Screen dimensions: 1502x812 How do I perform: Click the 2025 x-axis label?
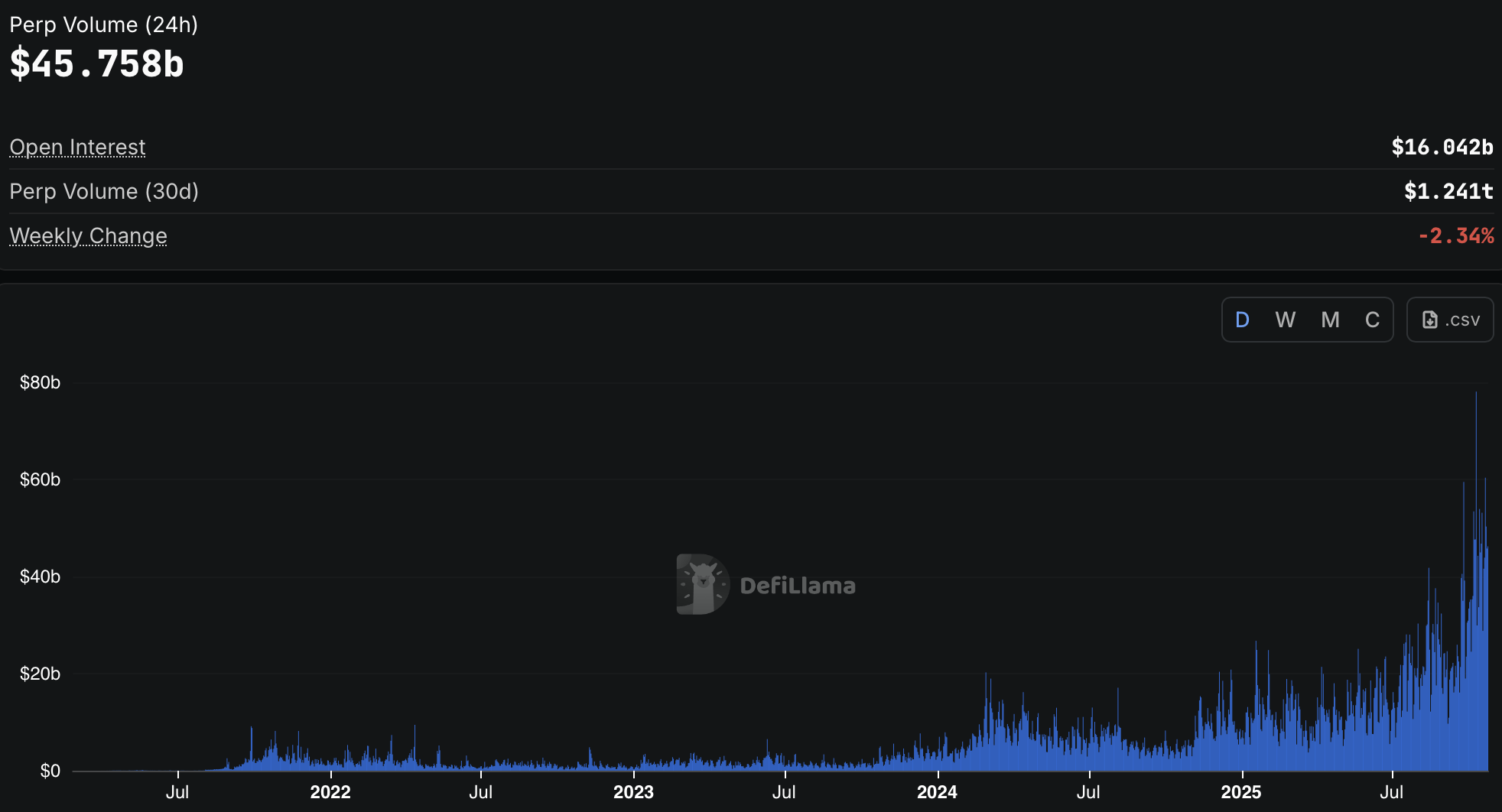pyautogui.click(x=1240, y=792)
